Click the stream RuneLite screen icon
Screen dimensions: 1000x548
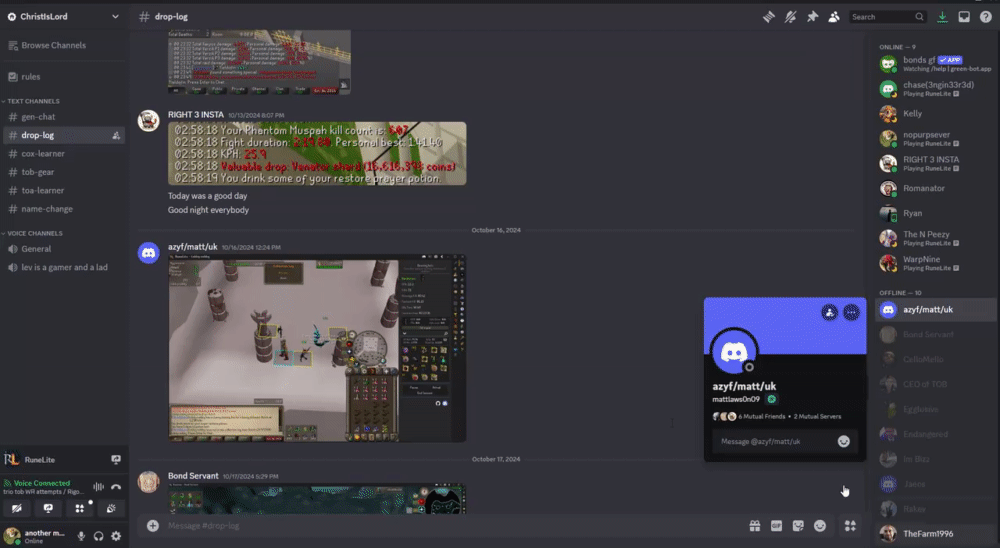tap(116, 459)
